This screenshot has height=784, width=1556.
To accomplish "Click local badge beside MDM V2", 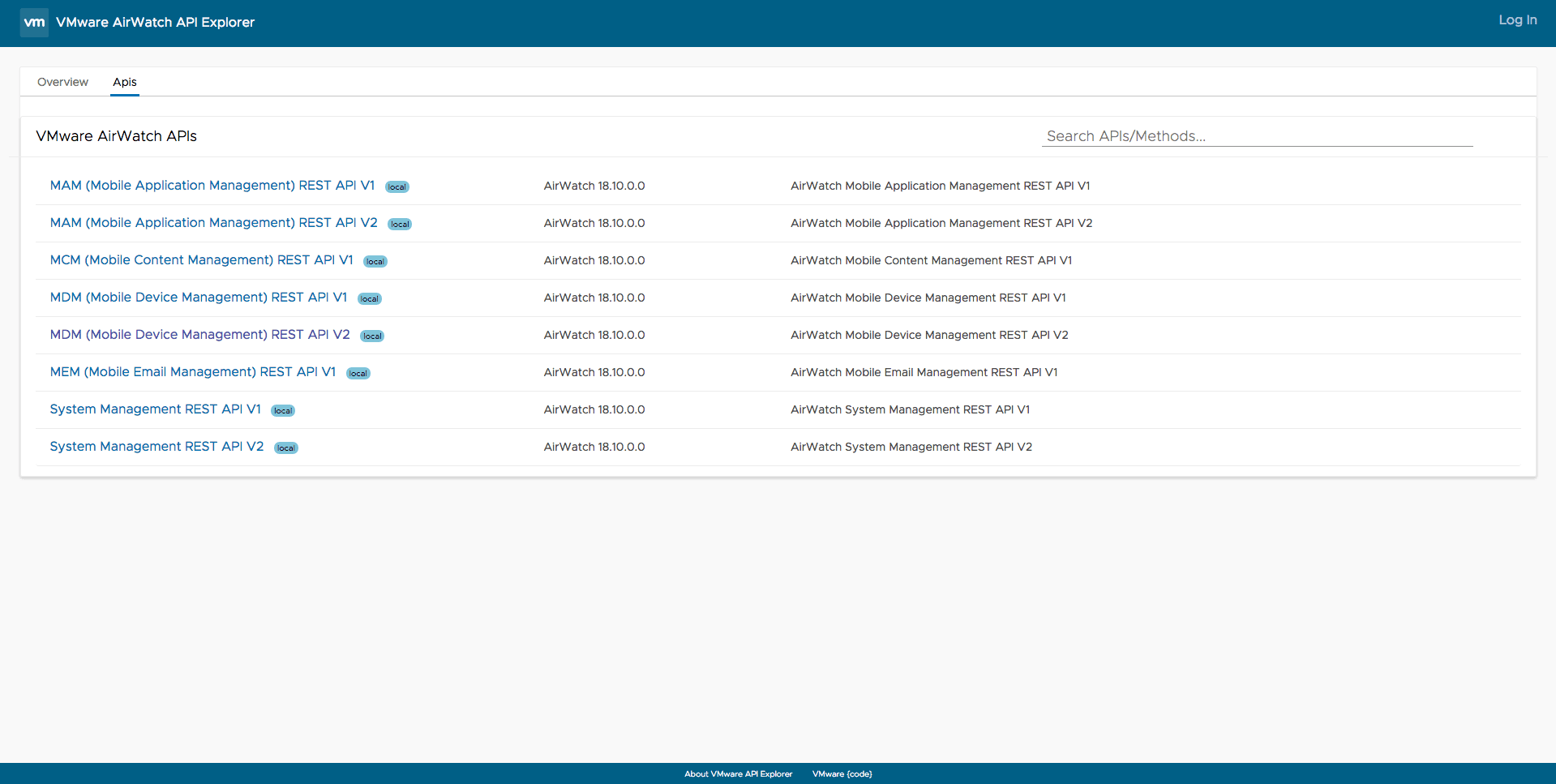I will click(x=372, y=336).
